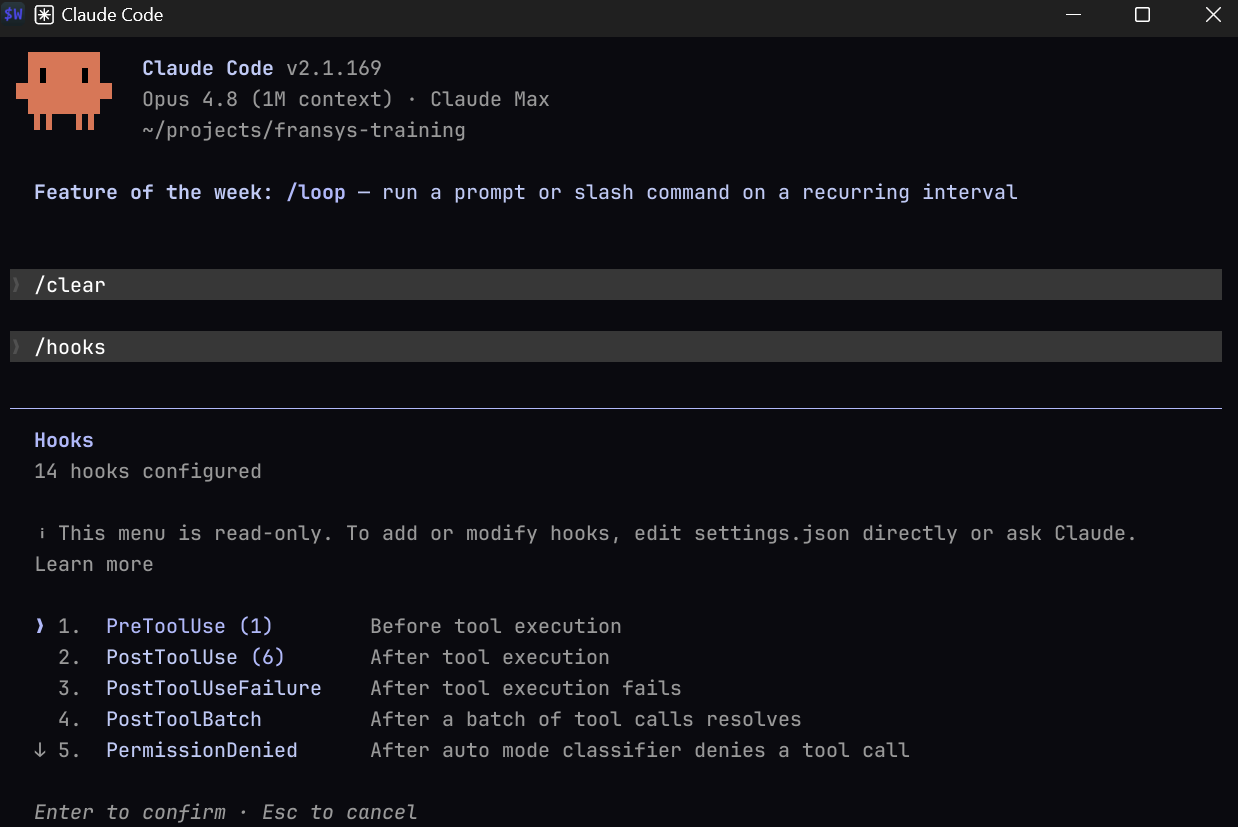1238x827 pixels.
Task: Click the info icon before 'This menu is read-only'
Action: click(41, 533)
